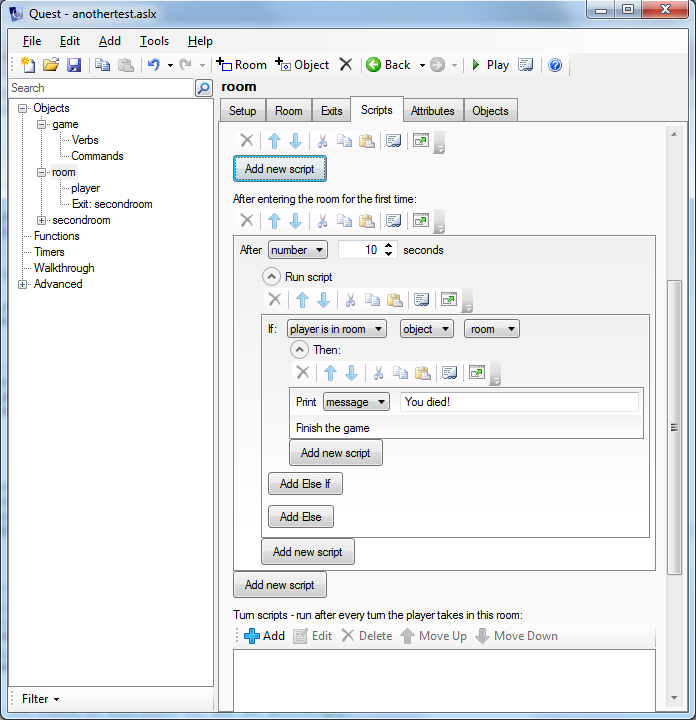Open the Filter dropdown at bottom left
Viewport: 696px width, 720px height.
tap(41, 699)
